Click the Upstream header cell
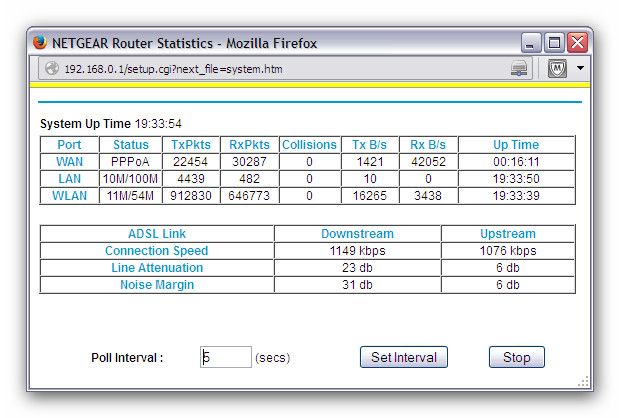 click(x=508, y=234)
